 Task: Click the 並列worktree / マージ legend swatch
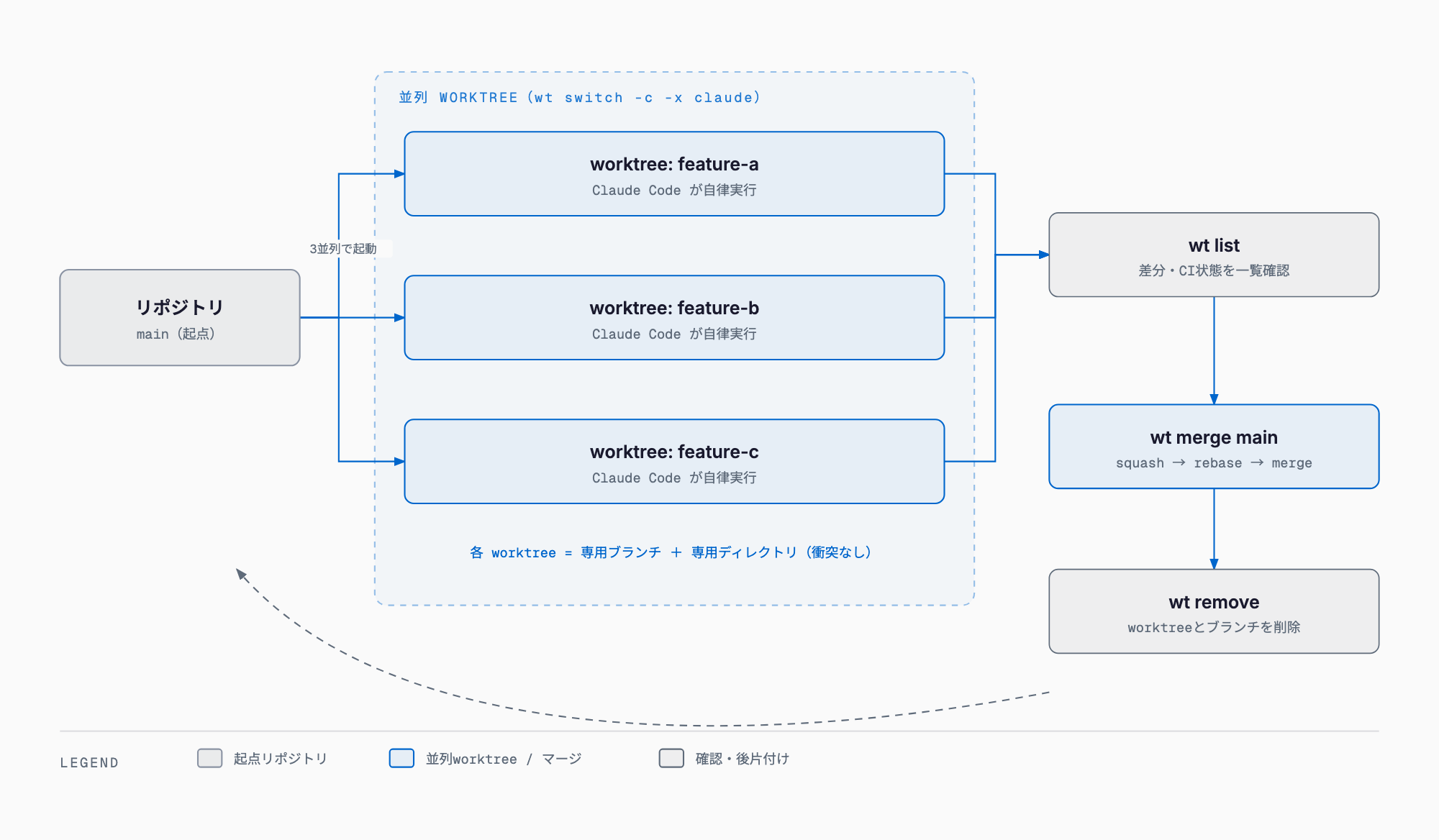pyautogui.click(x=401, y=758)
